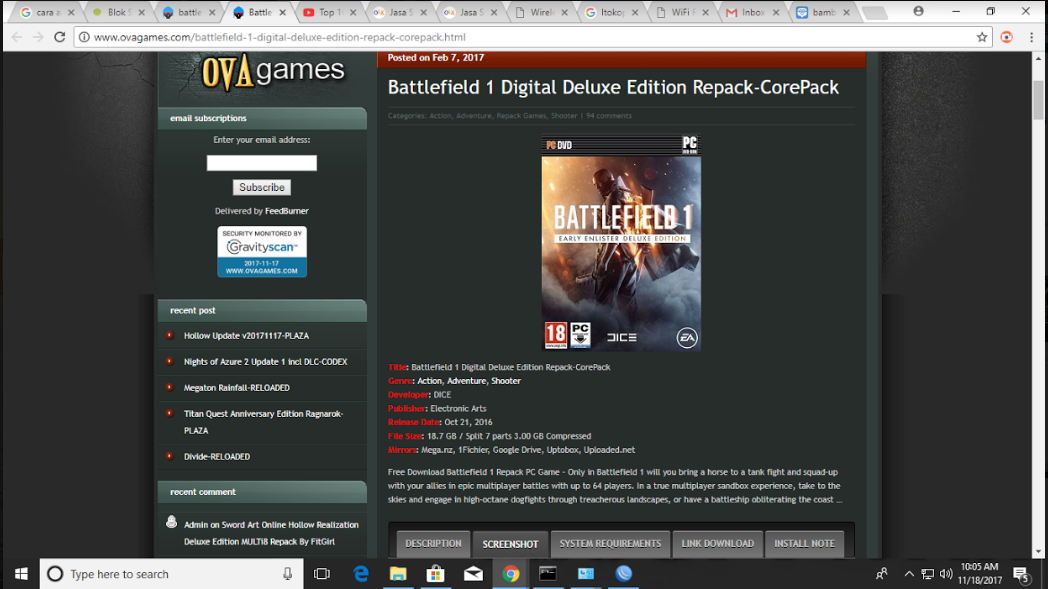Click the Battlefield 1 cover image
The image size is (1048, 589).
tap(621, 242)
